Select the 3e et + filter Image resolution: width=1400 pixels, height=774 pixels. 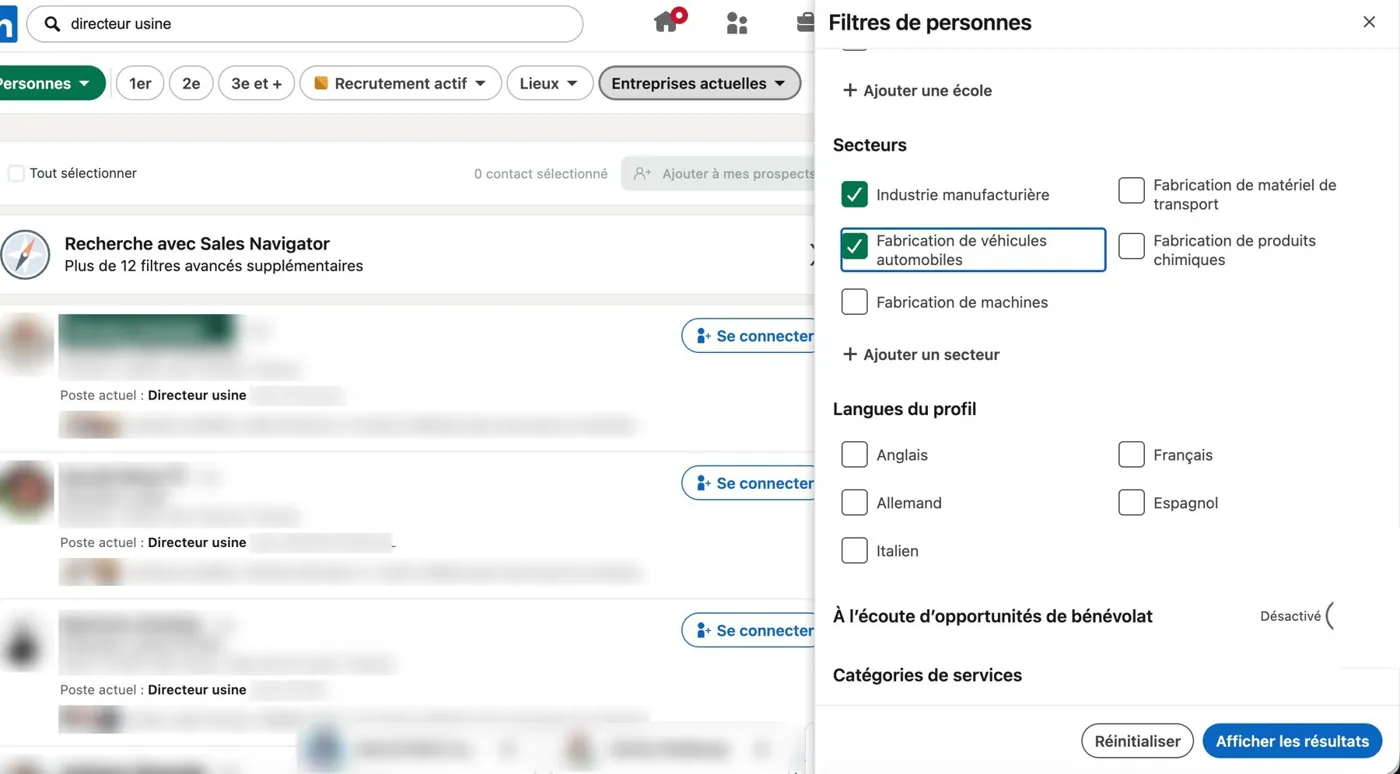point(257,83)
